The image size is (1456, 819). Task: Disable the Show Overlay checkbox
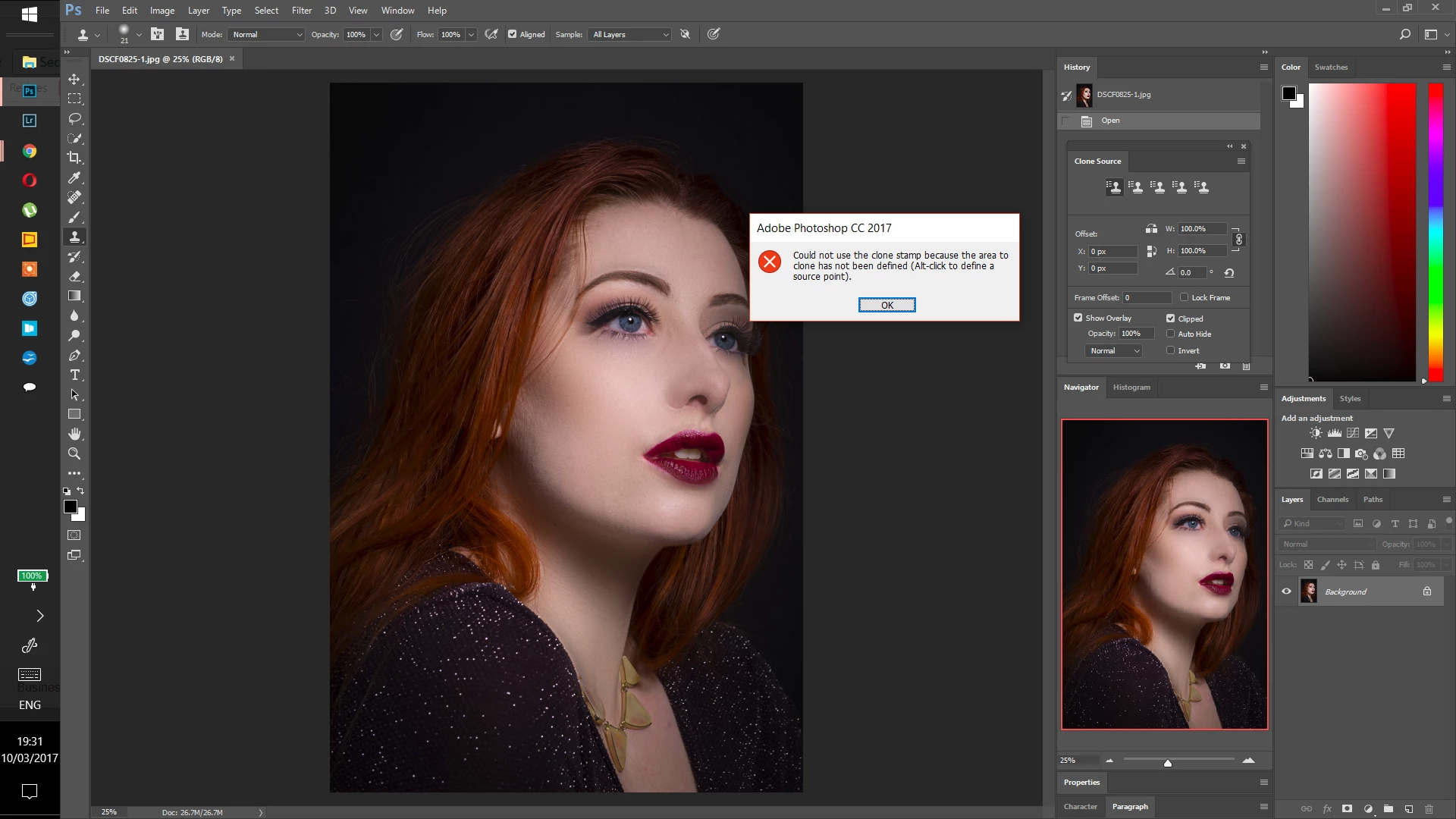coord(1078,318)
